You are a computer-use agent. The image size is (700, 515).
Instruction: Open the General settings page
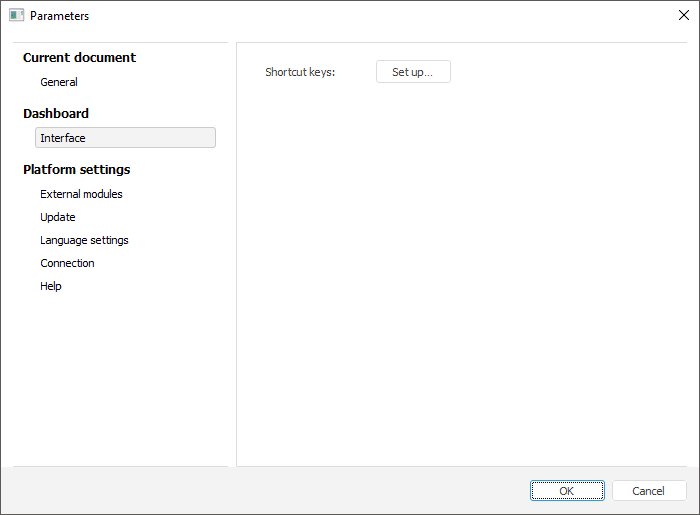pyautogui.click(x=59, y=82)
